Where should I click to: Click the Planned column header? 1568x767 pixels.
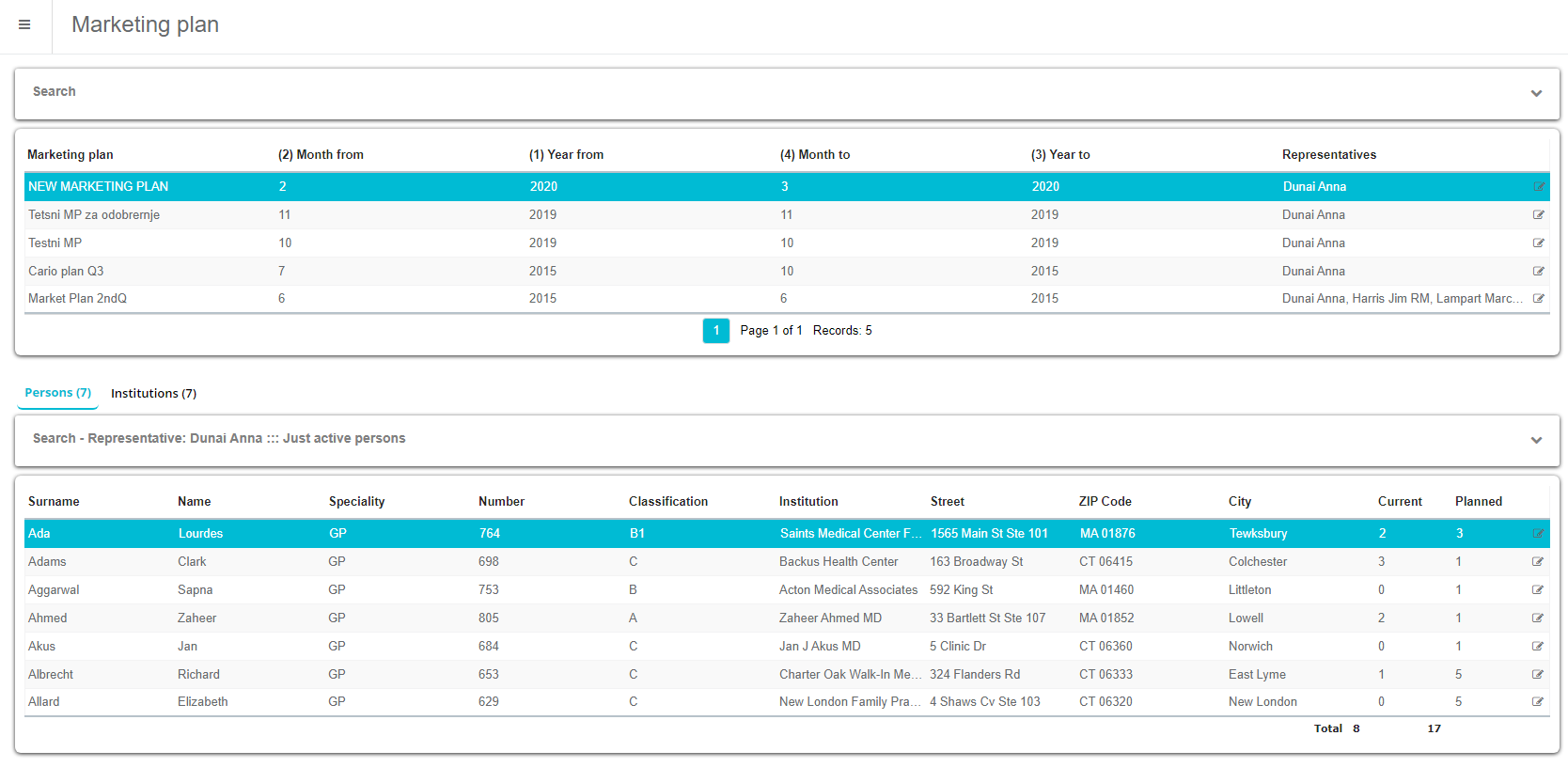[1478, 502]
